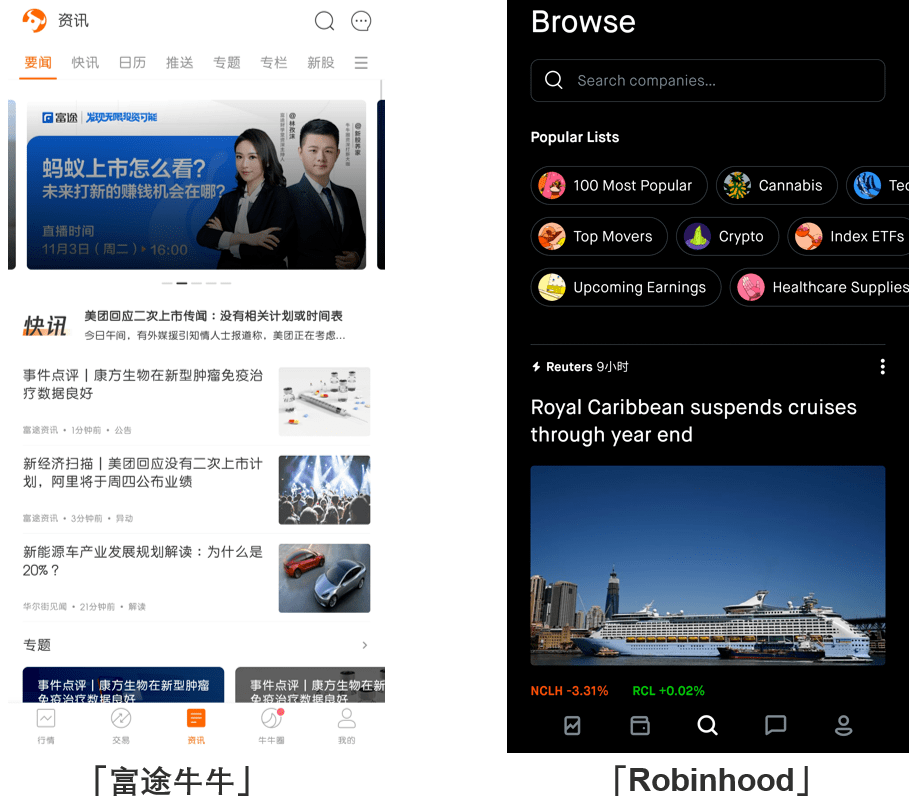Click the Search companies input field
Viewport: 909px width, 799px height.
707,80
